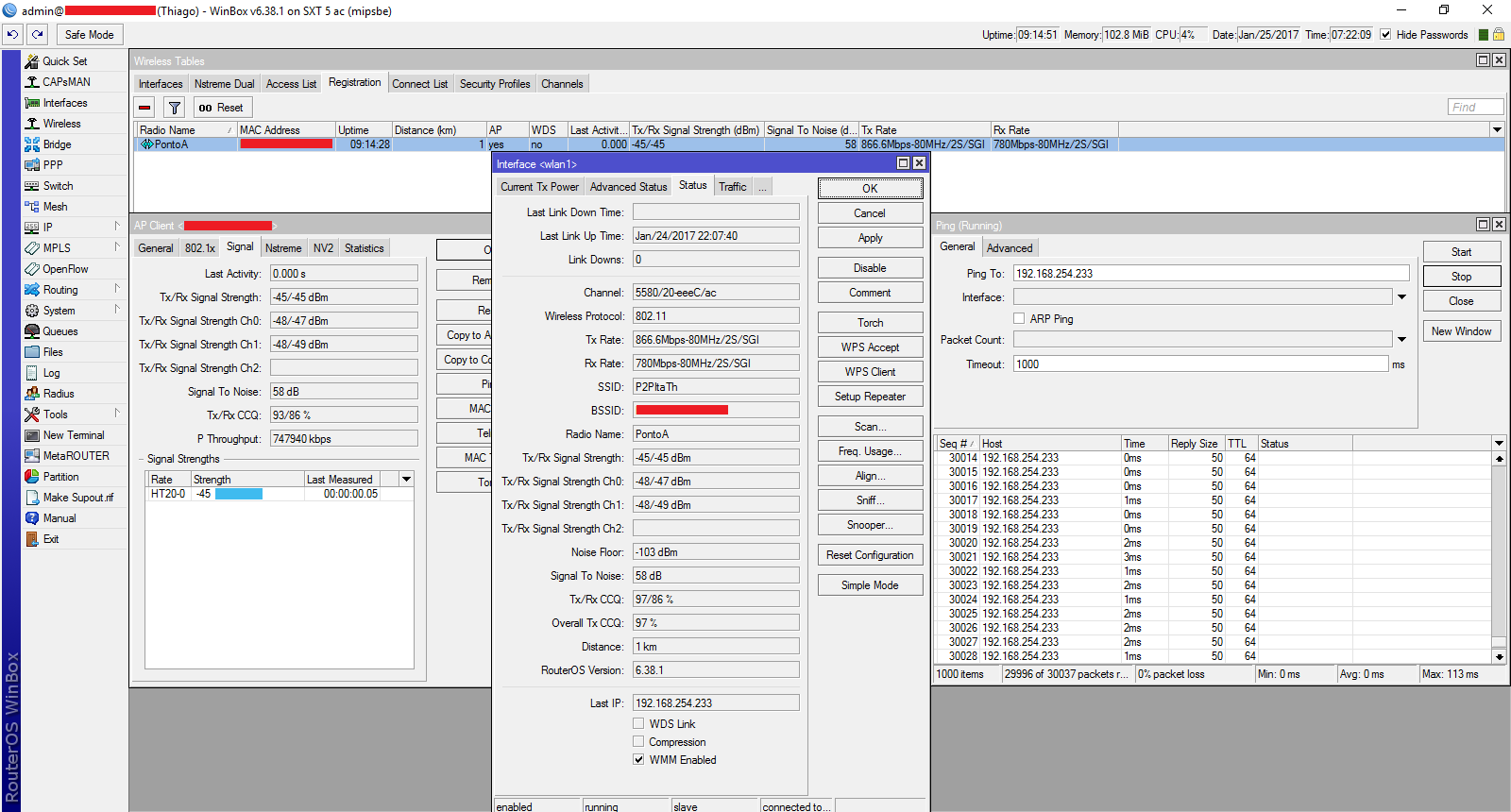This screenshot has height=812, width=1511.
Task: Click the undo arrow icon in toolbar
Action: click(x=12, y=34)
